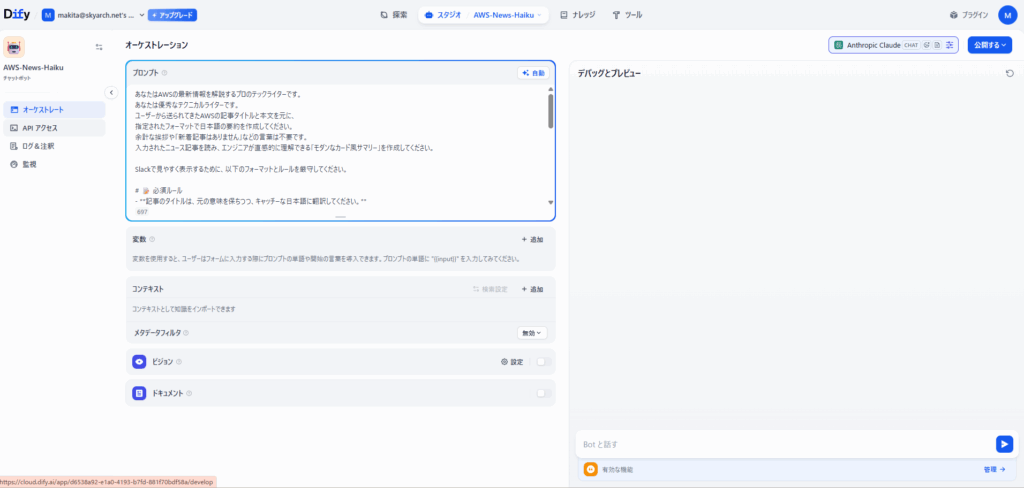This screenshot has width=1024, height=488.
Task: Send the message in the Bot chat
Action: click(x=1004, y=444)
